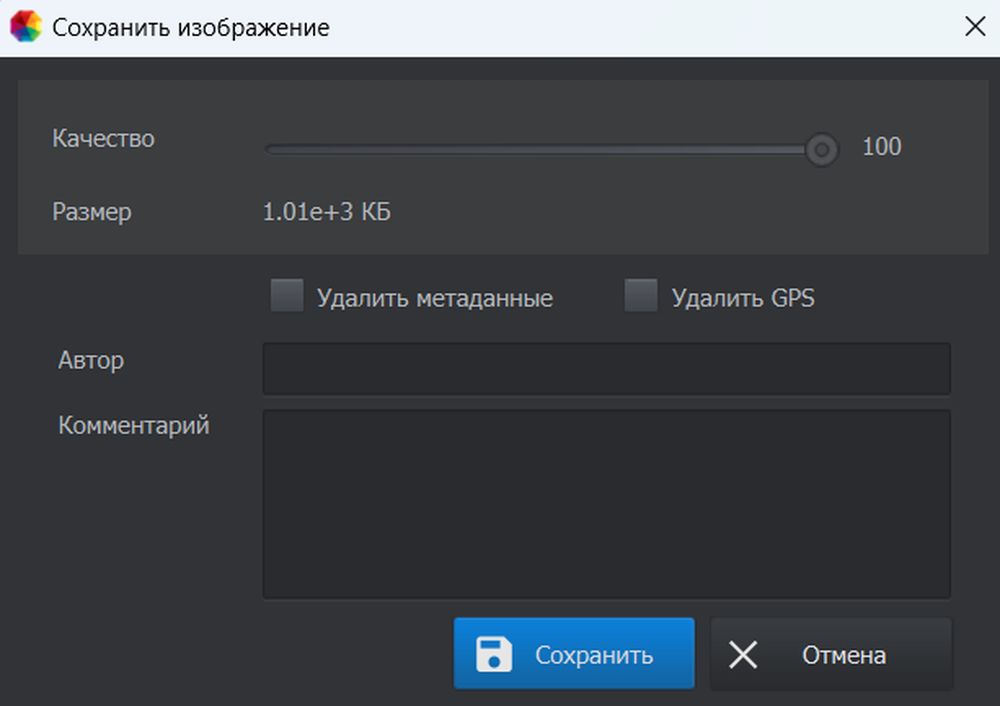Click the colorful application logo in the title bar
1000x706 pixels.
point(24,26)
